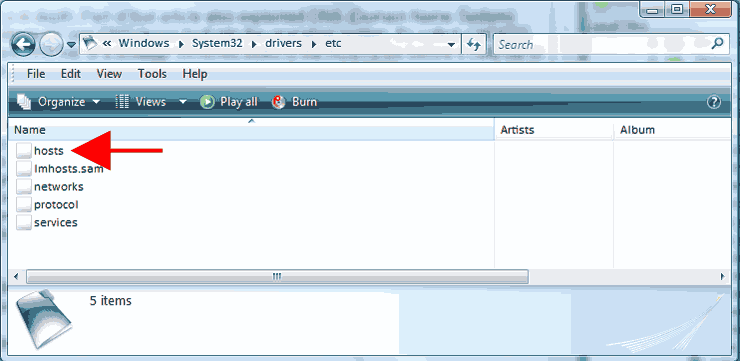The width and height of the screenshot is (740, 361).
Task: Select the services file icon
Action: [x=24, y=222]
